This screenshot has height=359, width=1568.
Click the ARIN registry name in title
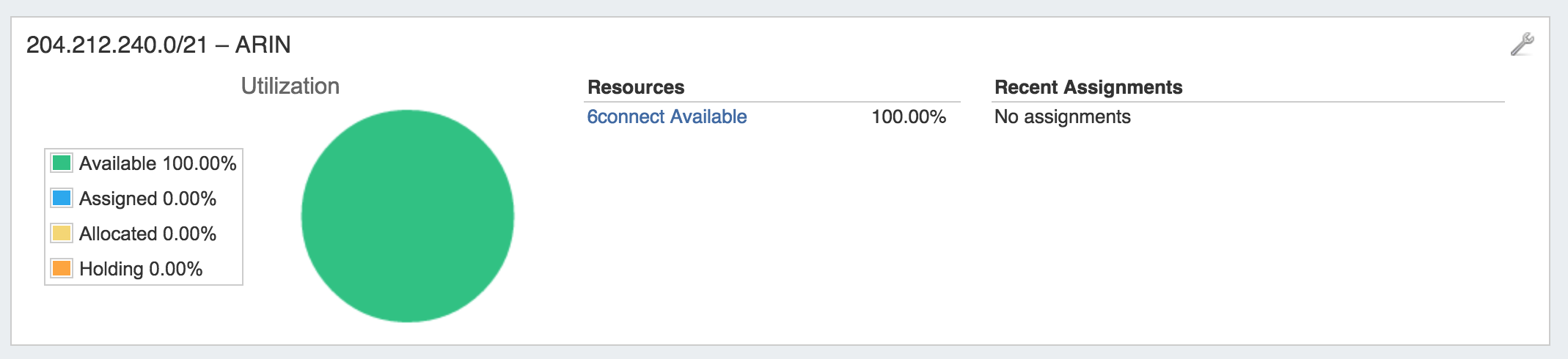(263, 45)
